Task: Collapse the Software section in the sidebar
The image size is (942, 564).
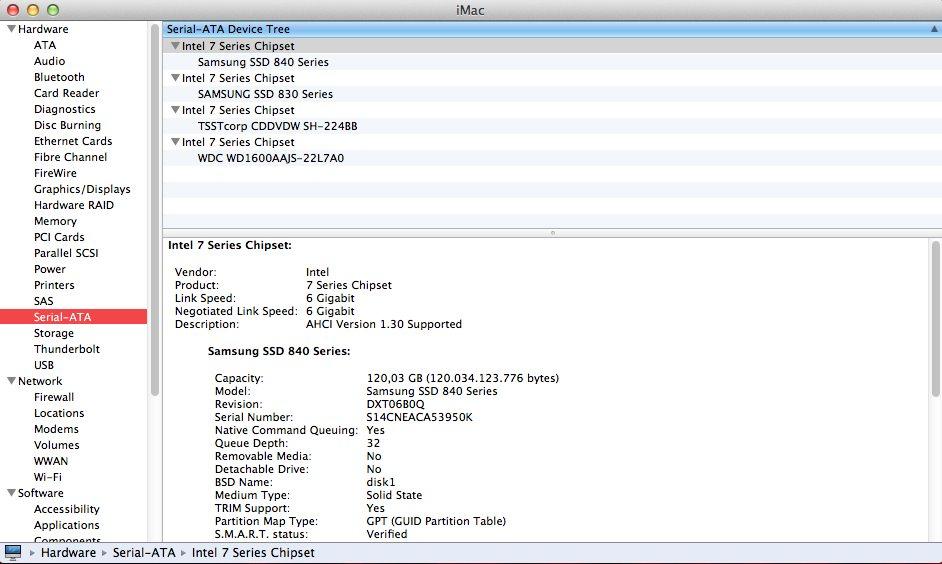Action: [11, 493]
